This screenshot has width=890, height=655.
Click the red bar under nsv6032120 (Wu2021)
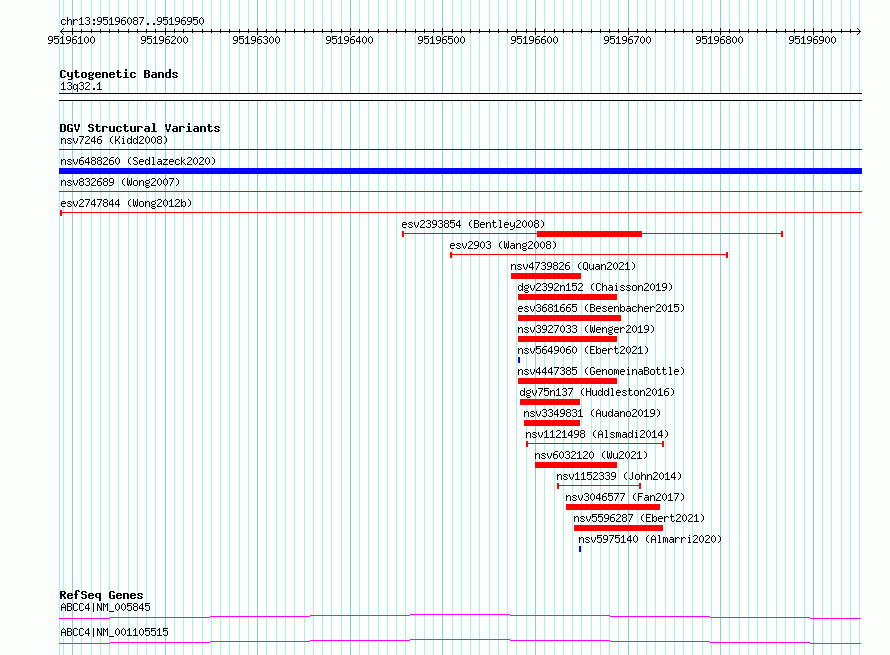(576, 465)
